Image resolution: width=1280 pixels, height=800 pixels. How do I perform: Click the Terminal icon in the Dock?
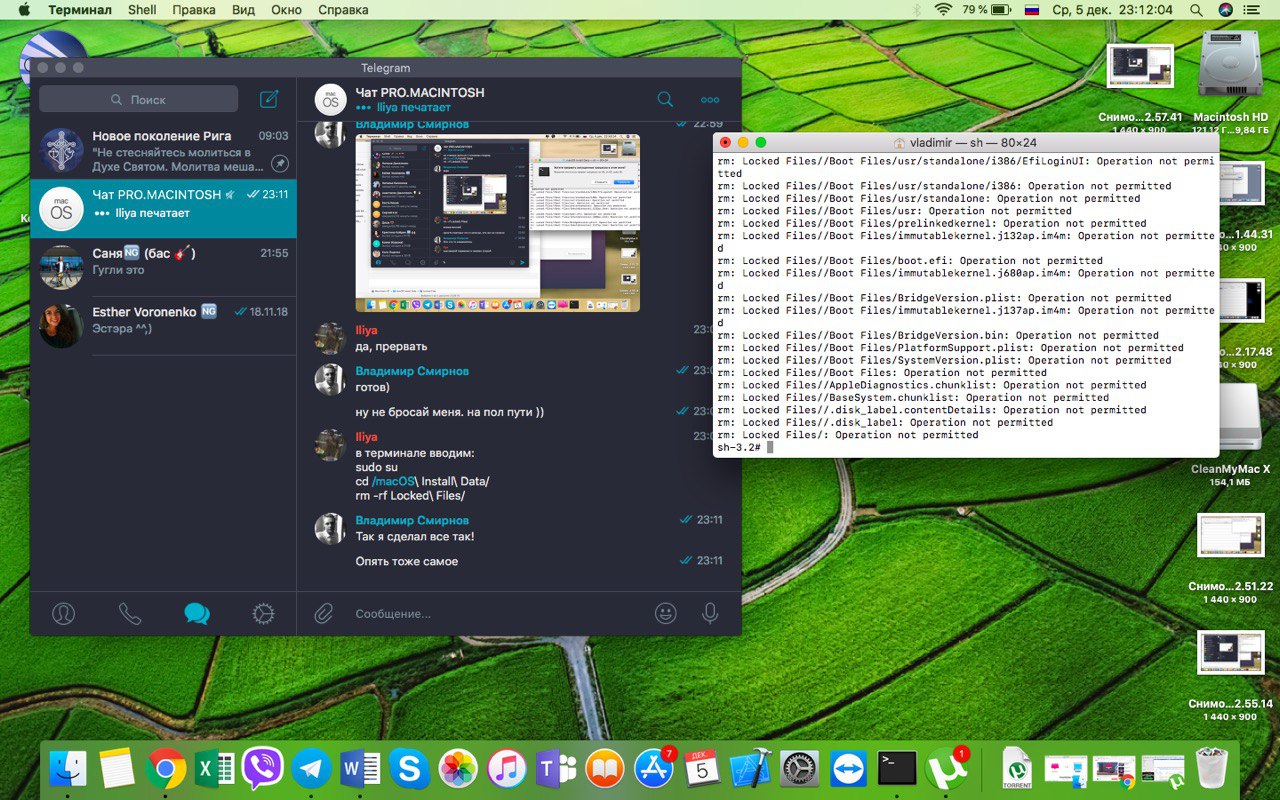(x=898, y=769)
